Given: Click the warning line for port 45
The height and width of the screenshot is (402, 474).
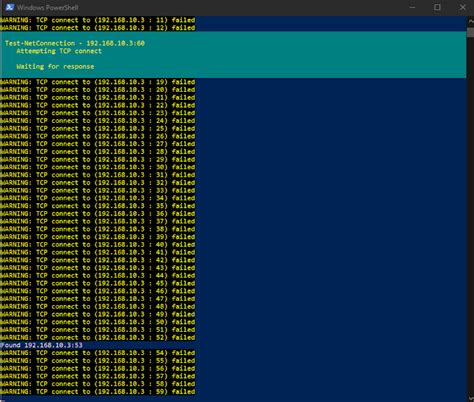Looking at the screenshot, I should tap(98, 283).
